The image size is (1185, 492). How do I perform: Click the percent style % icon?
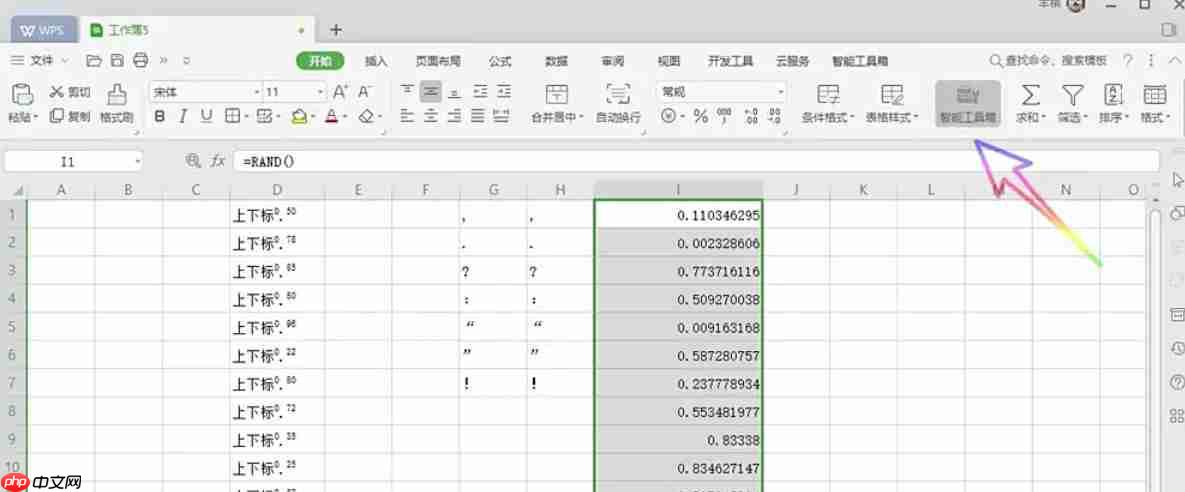(x=701, y=116)
